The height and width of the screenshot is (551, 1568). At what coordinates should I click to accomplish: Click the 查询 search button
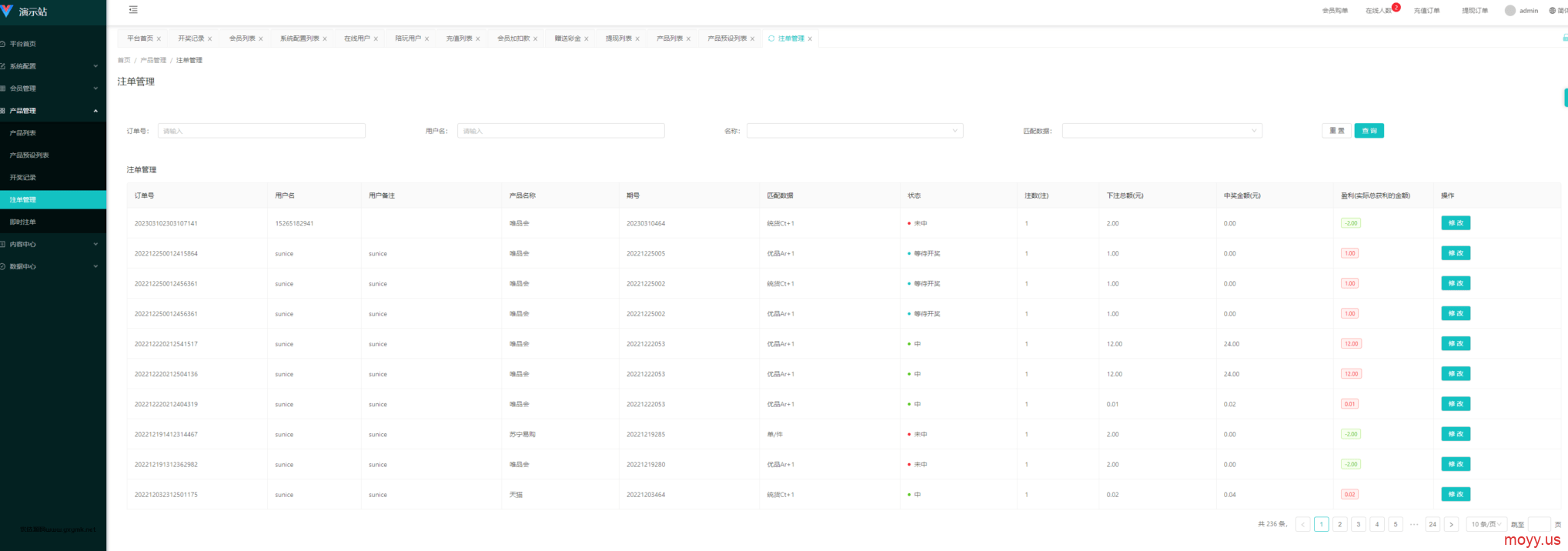[1369, 131]
